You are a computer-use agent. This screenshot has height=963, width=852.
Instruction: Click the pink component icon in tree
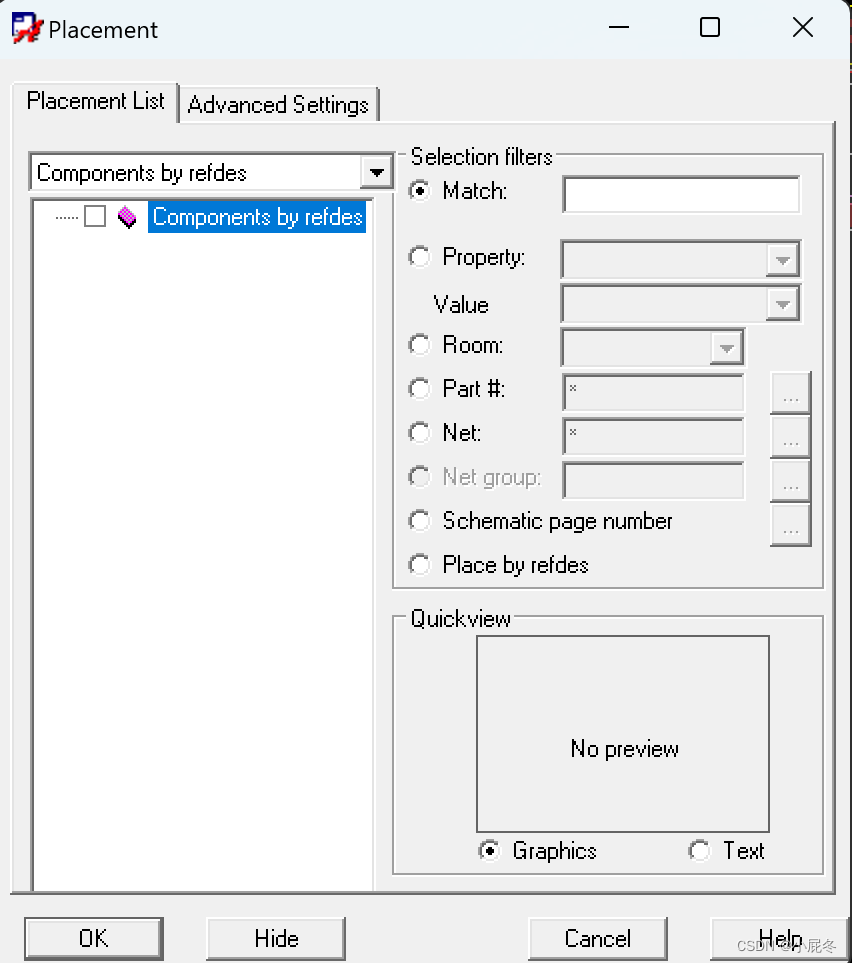[x=127, y=217]
